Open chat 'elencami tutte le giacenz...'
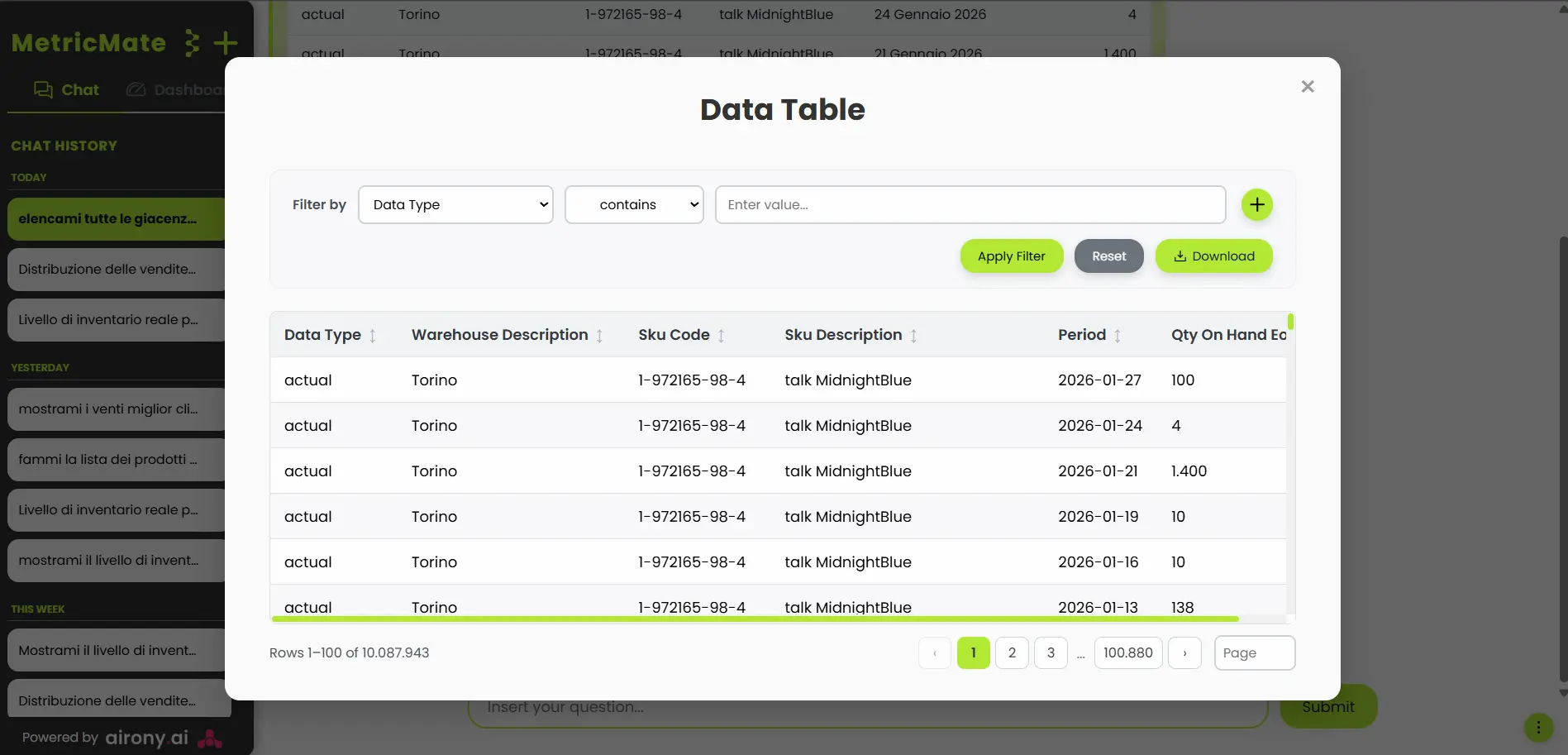The width and height of the screenshot is (1568, 755). point(116,219)
